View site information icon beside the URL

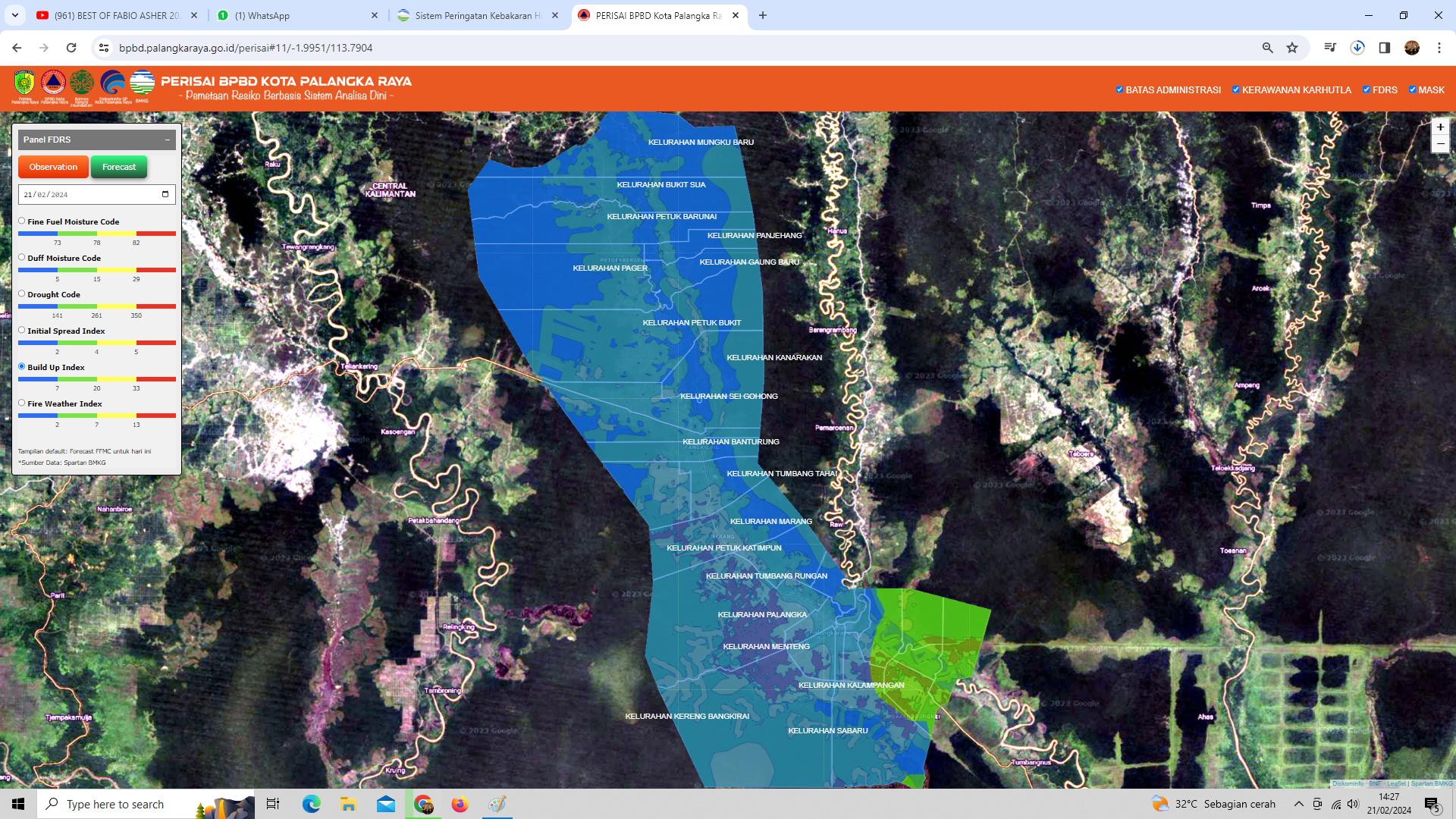click(x=104, y=48)
